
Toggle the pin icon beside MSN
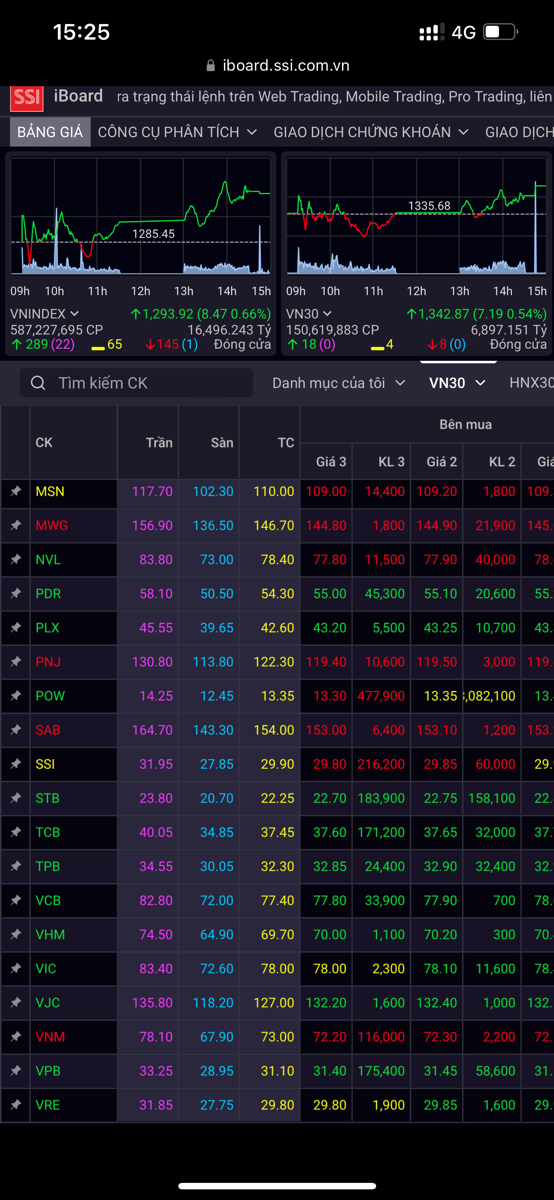(15, 492)
